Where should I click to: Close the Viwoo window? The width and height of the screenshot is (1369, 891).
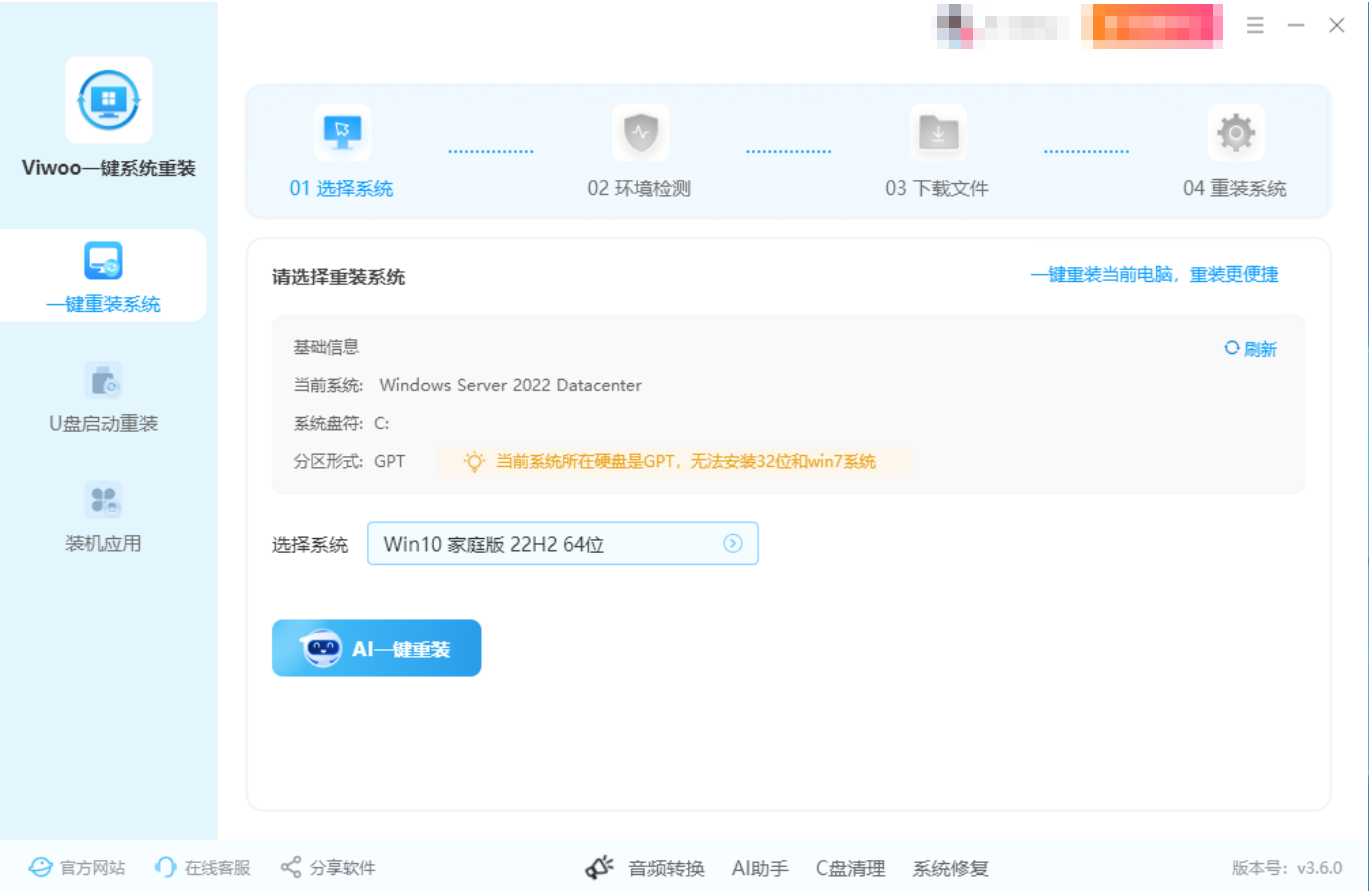[1337, 25]
